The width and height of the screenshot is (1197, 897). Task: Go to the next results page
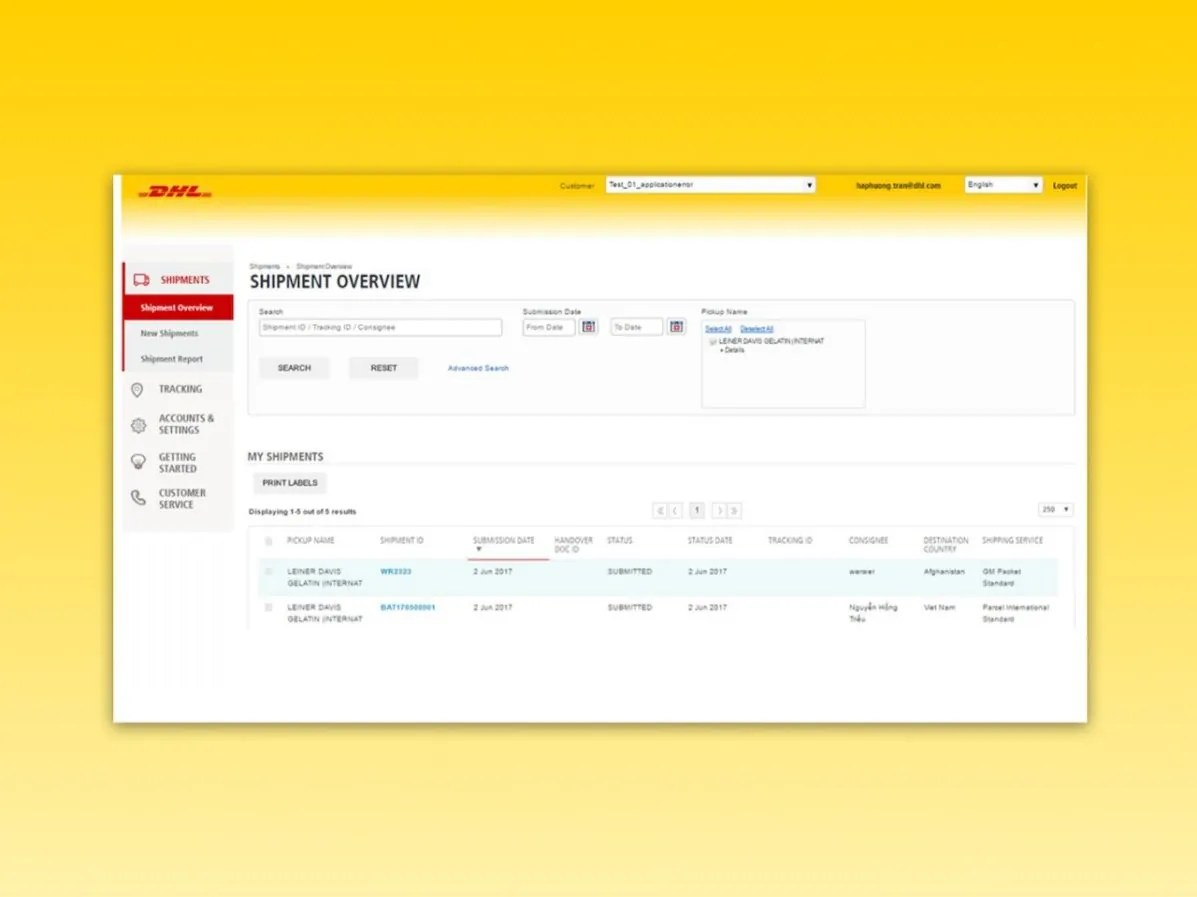click(x=718, y=510)
